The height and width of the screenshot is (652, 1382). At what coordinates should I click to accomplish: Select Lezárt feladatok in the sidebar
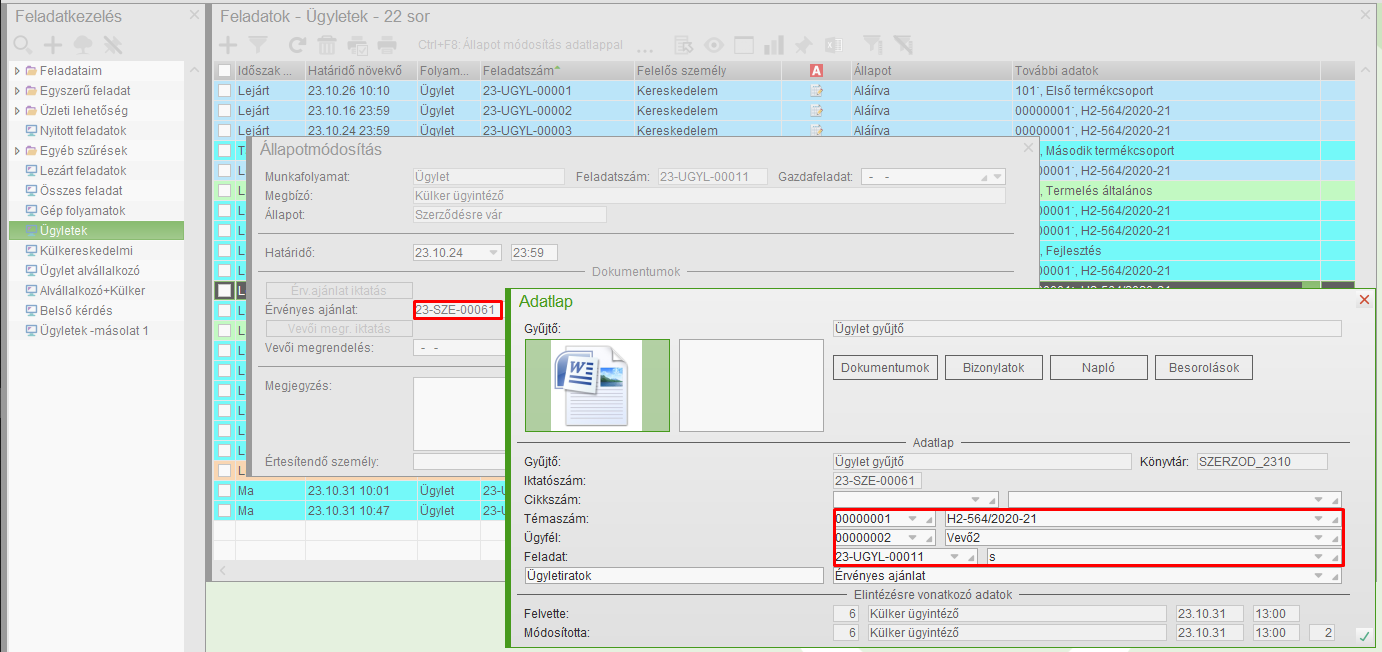click(81, 171)
